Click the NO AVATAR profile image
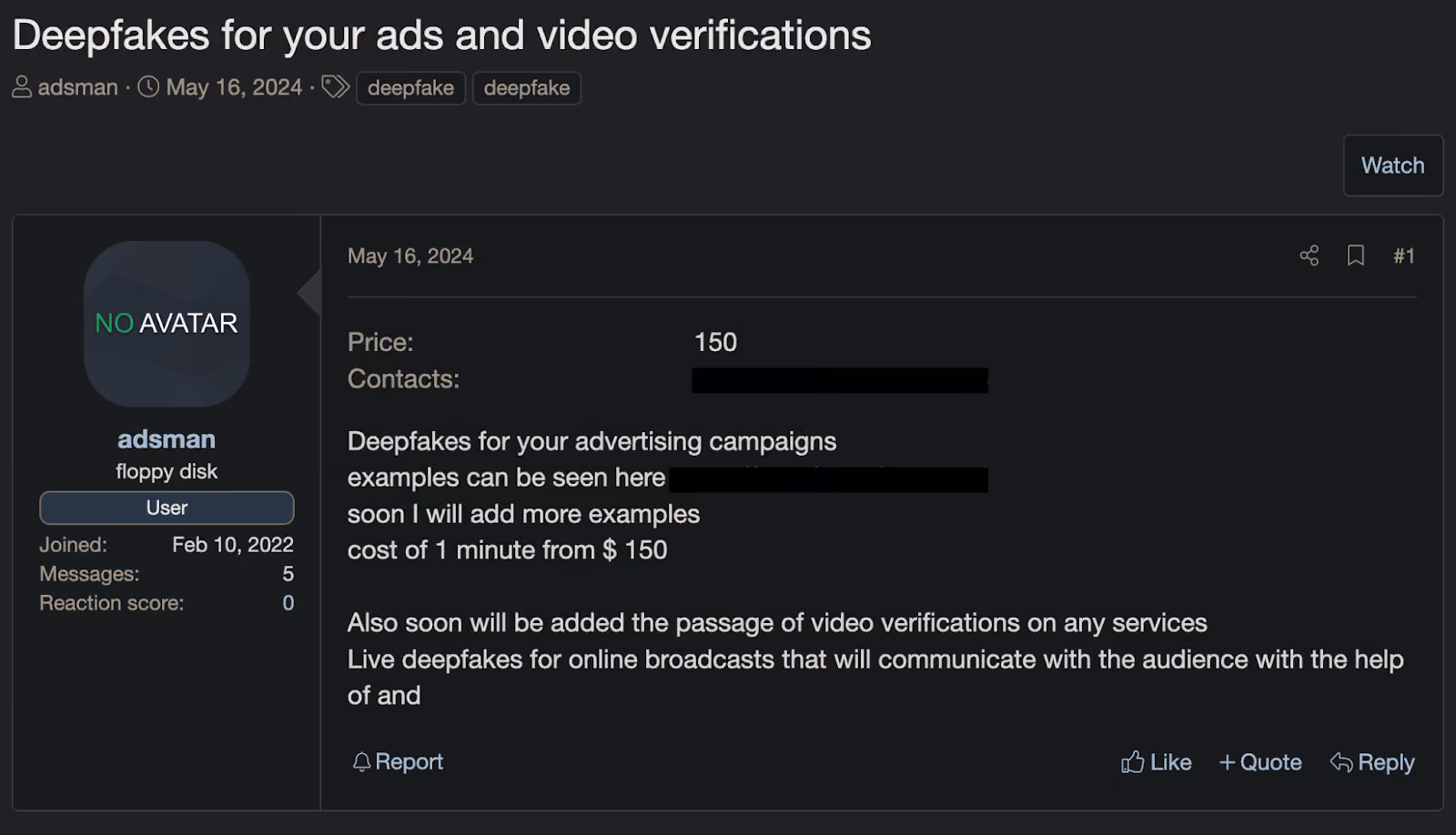The image size is (1456, 835). (167, 324)
